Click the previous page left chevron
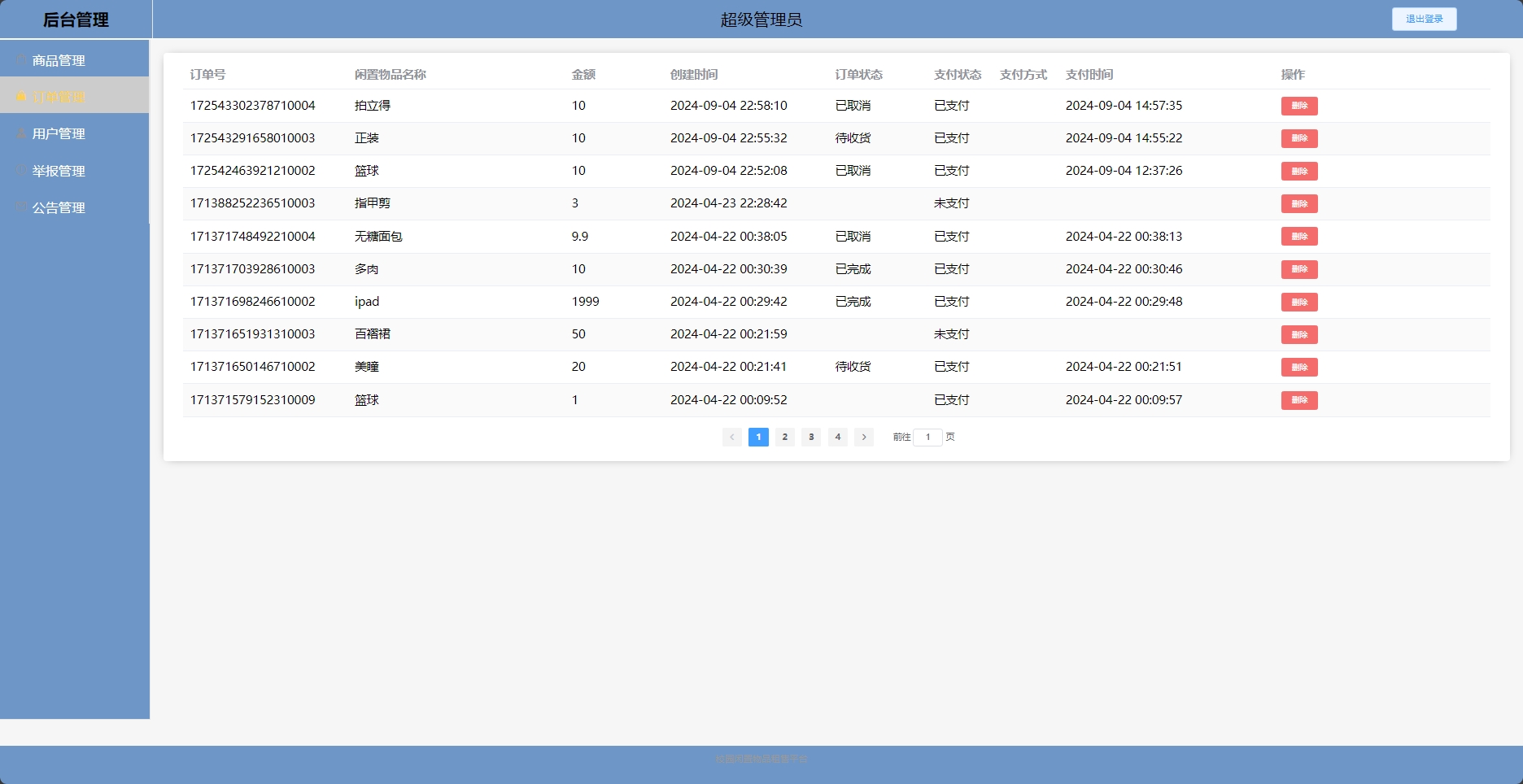1523x784 pixels. pyautogui.click(x=731, y=437)
